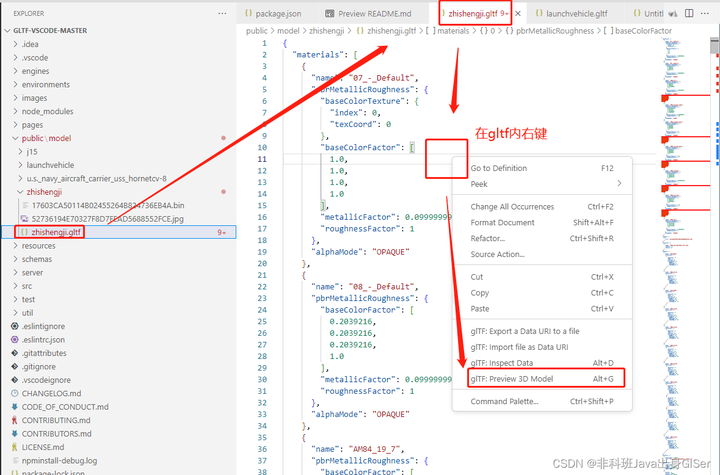720x475 pixels.
Task: Expand the node_modules folder
Action: [x=16, y=111]
